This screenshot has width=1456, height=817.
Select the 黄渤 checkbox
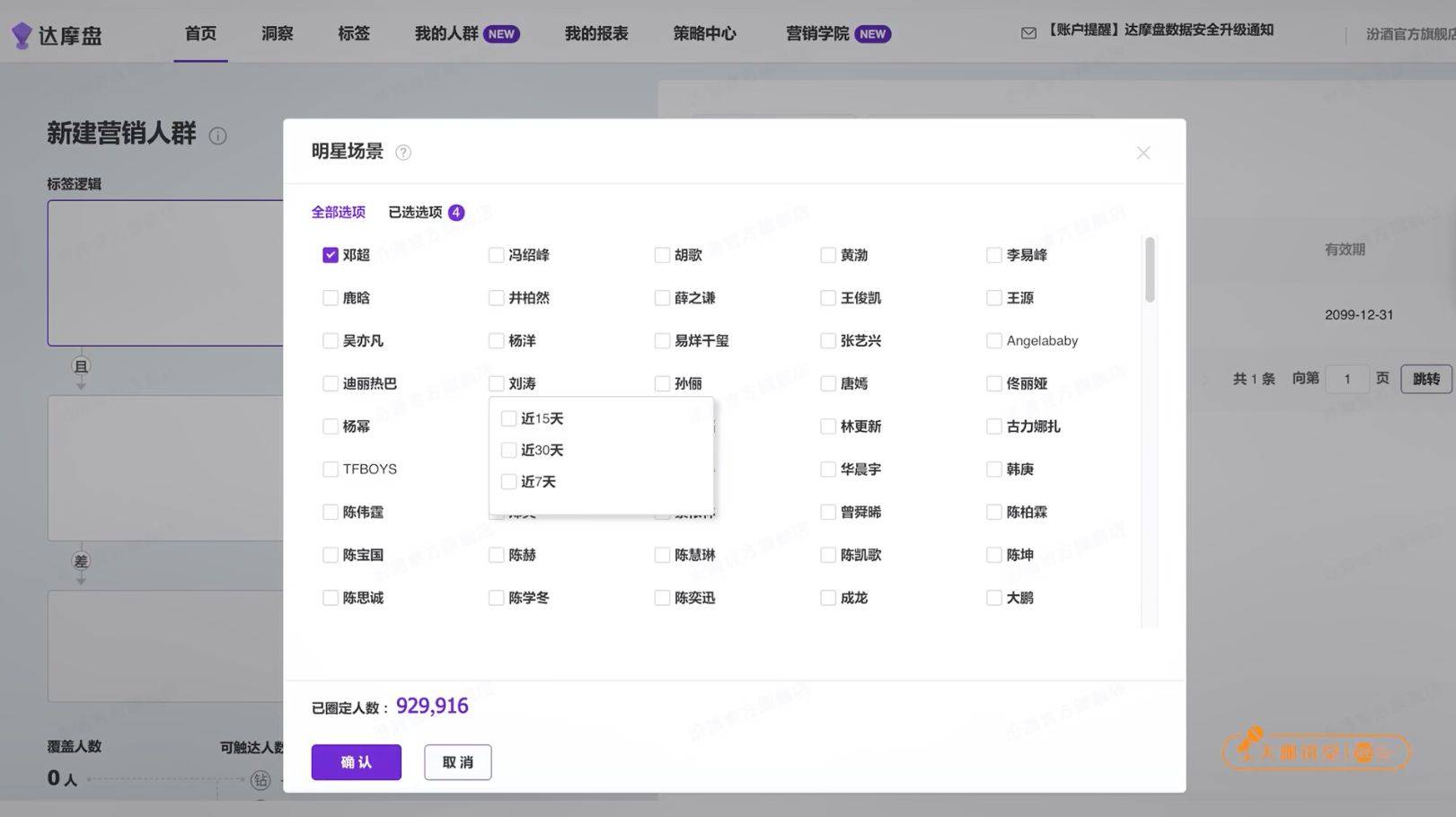(828, 255)
